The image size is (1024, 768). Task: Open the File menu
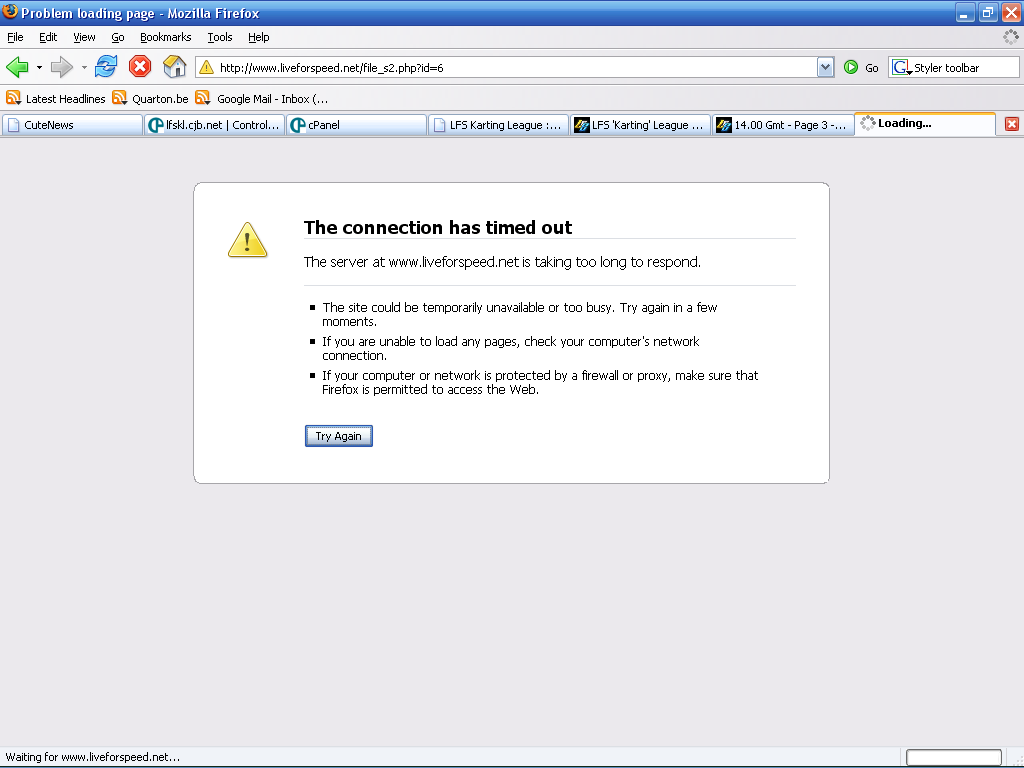coord(15,37)
